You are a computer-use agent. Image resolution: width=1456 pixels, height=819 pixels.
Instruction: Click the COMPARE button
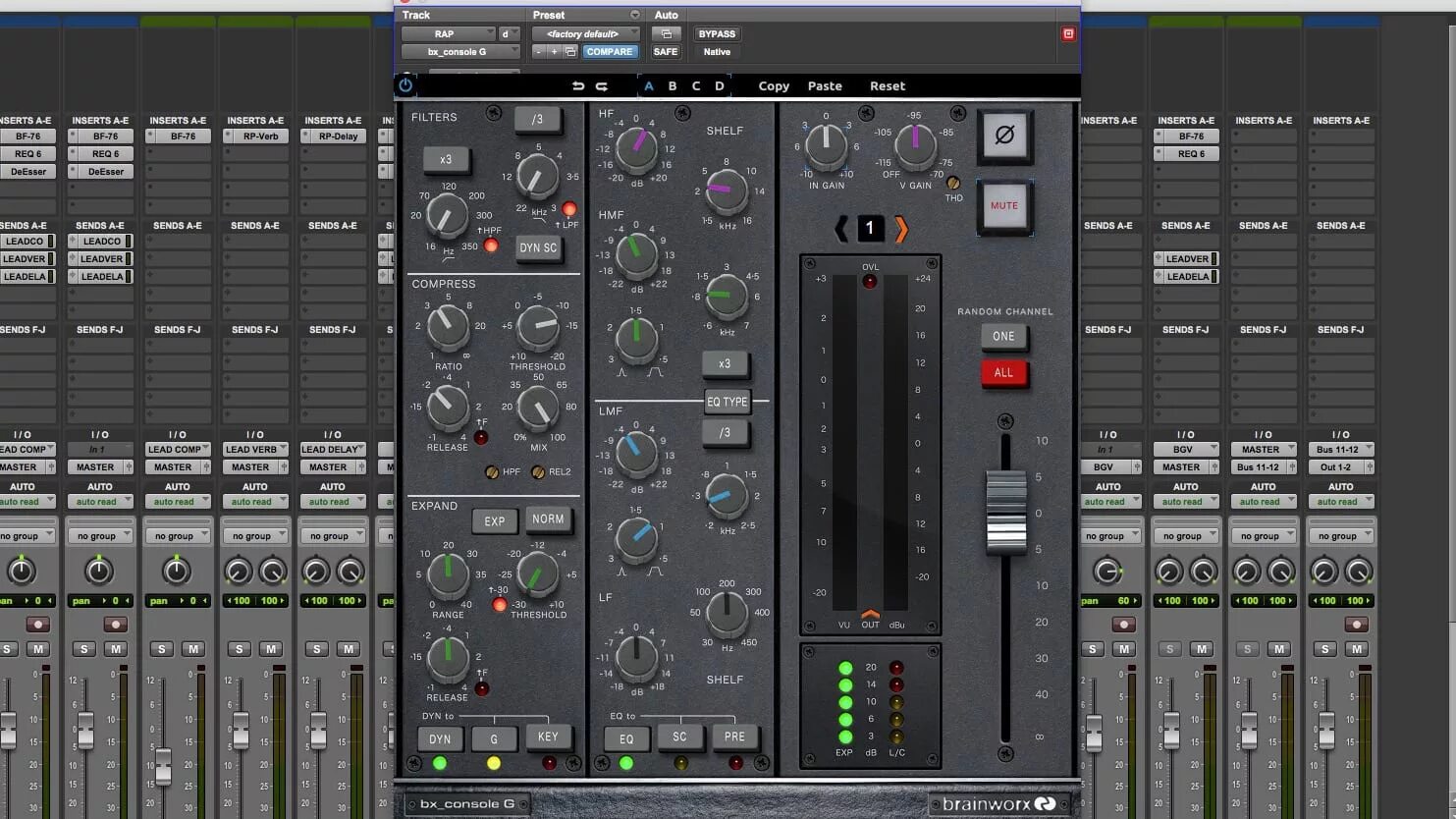610,52
